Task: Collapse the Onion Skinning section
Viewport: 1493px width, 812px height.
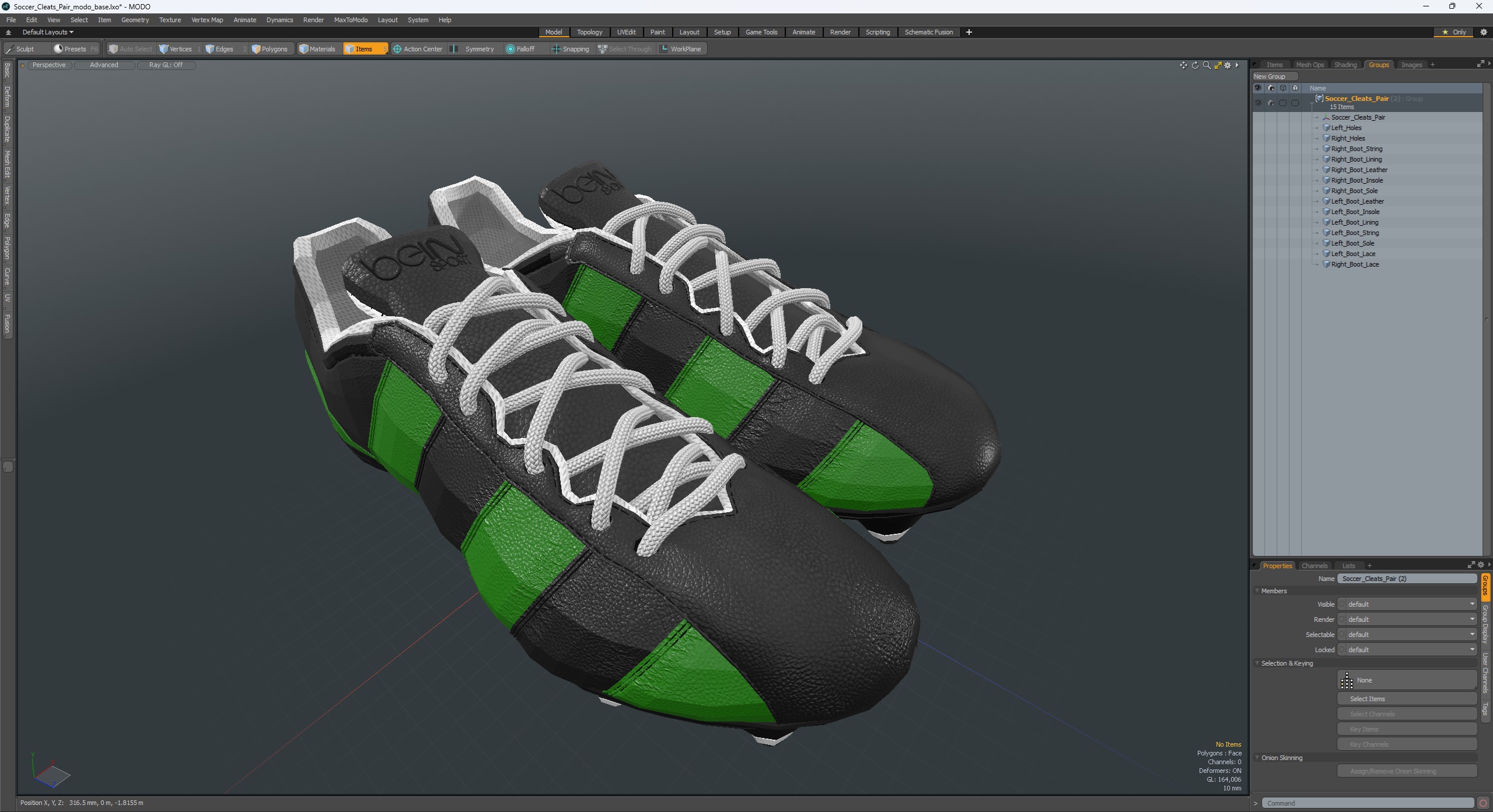Action: [x=1257, y=758]
